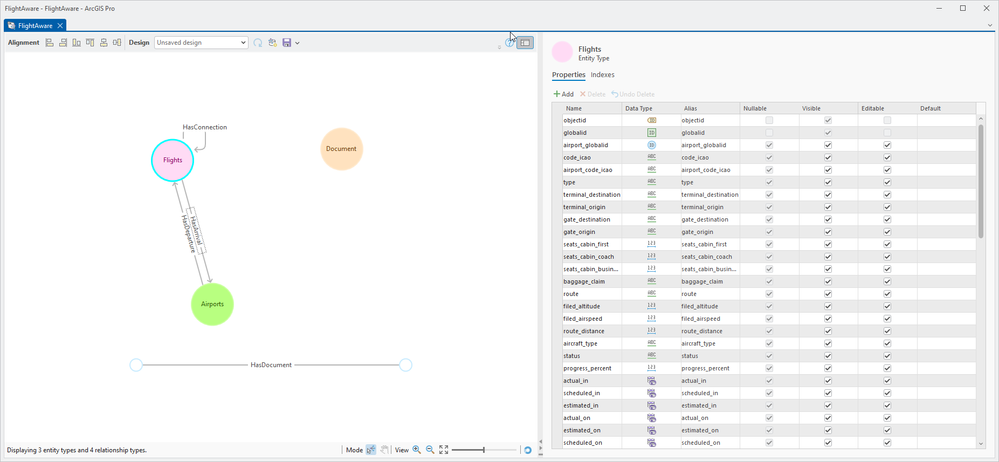This screenshot has height=462, width=999.
Task: Select the HasDocument relationship label
Action: [x=271, y=365]
